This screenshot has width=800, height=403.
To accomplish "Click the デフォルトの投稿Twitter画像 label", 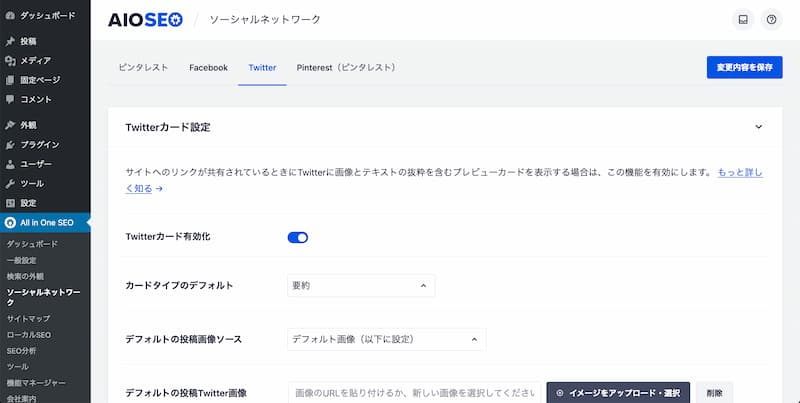I will (x=186, y=393).
